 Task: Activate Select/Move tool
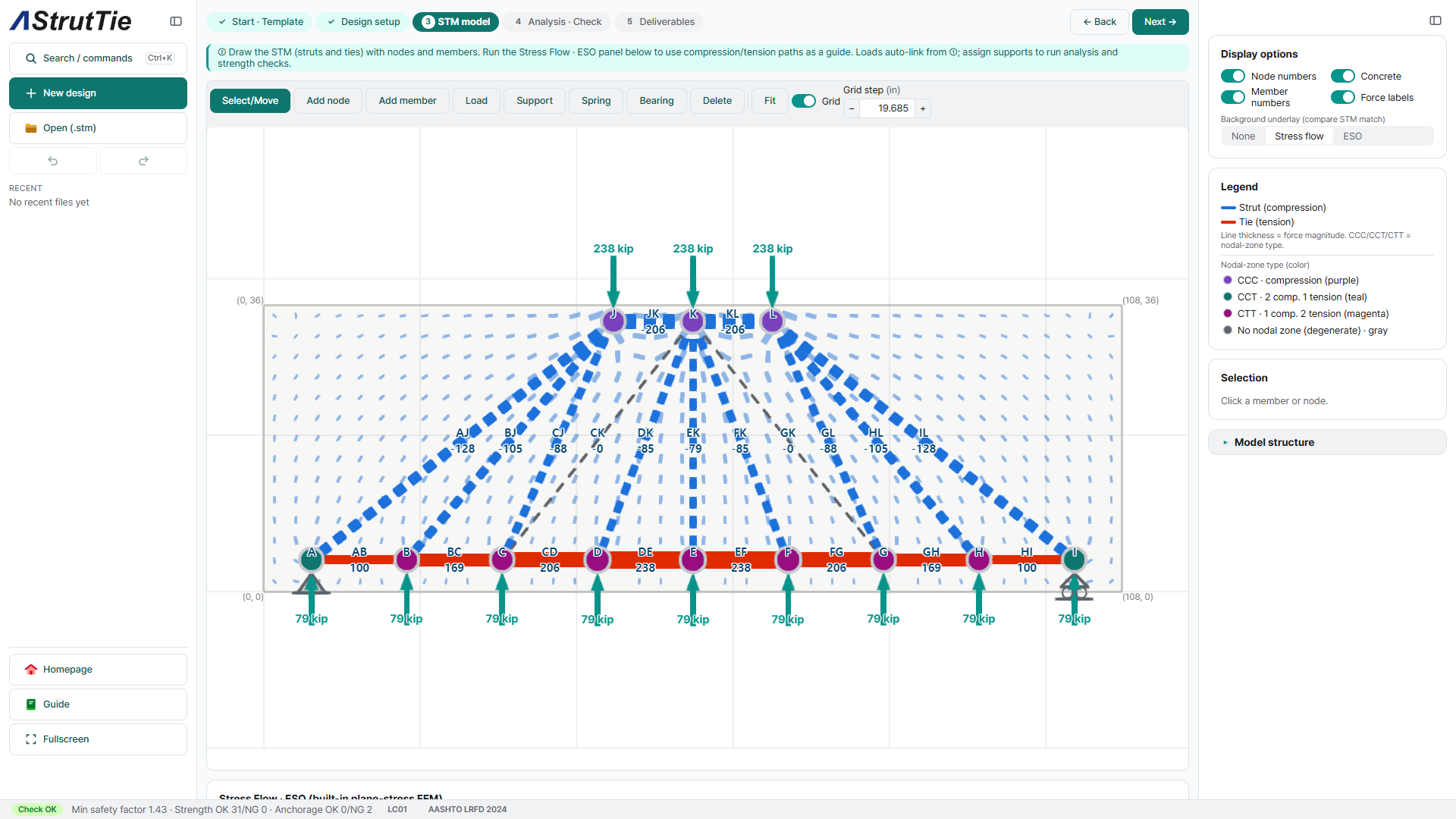point(250,101)
